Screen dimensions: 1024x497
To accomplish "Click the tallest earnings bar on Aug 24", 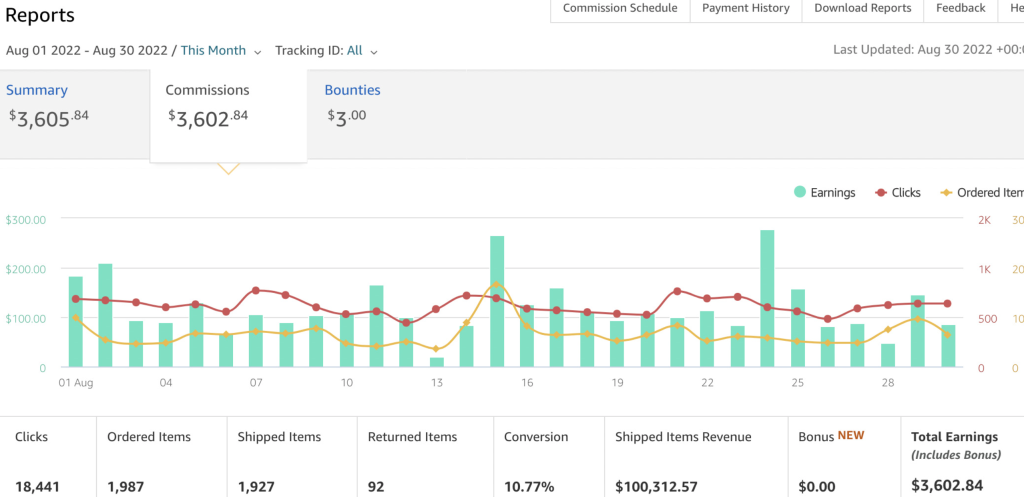I will click(767, 300).
